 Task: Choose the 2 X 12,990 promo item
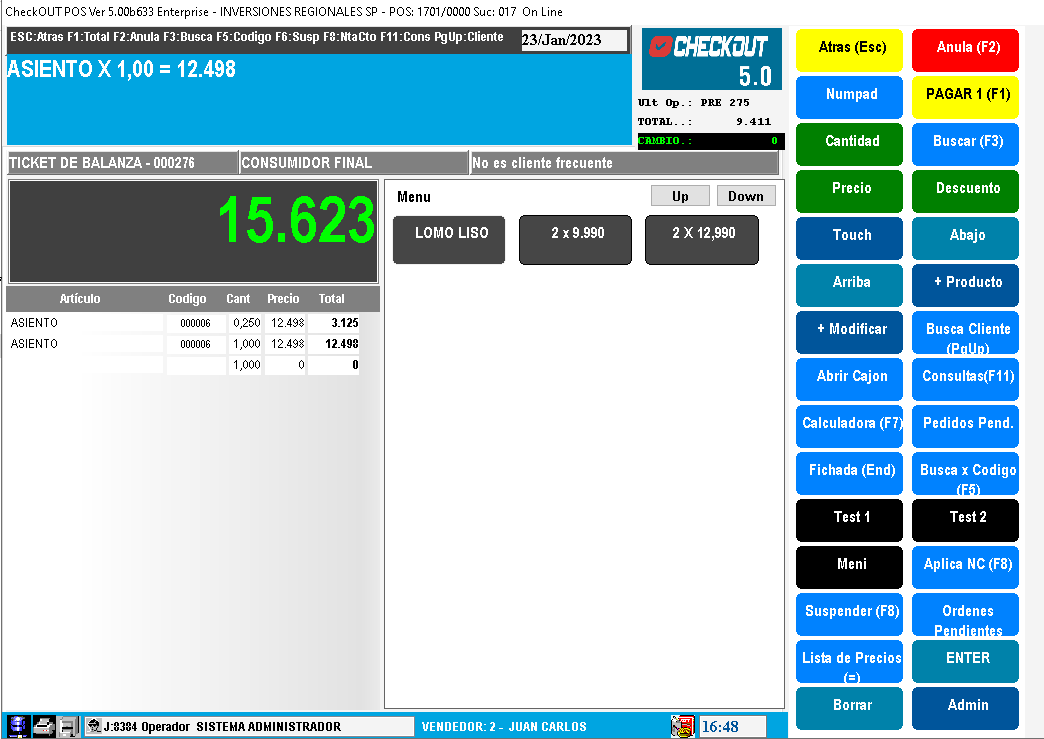tap(701, 240)
